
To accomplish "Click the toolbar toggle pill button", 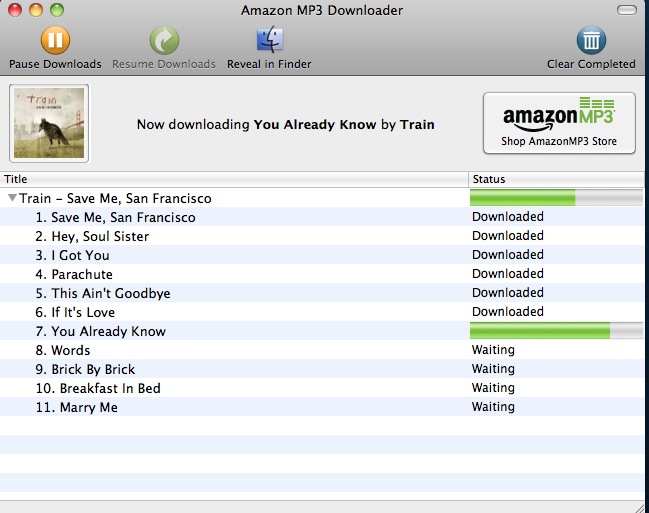I will pos(627,10).
